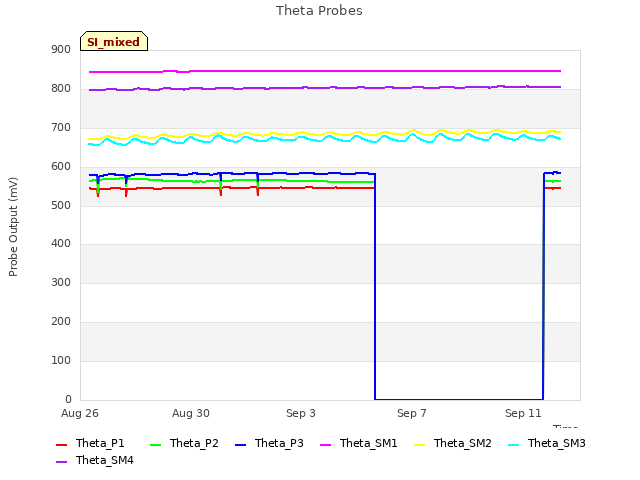Click the 500 y-axis tick label
This screenshot has width=640, height=480.
tap(61, 205)
